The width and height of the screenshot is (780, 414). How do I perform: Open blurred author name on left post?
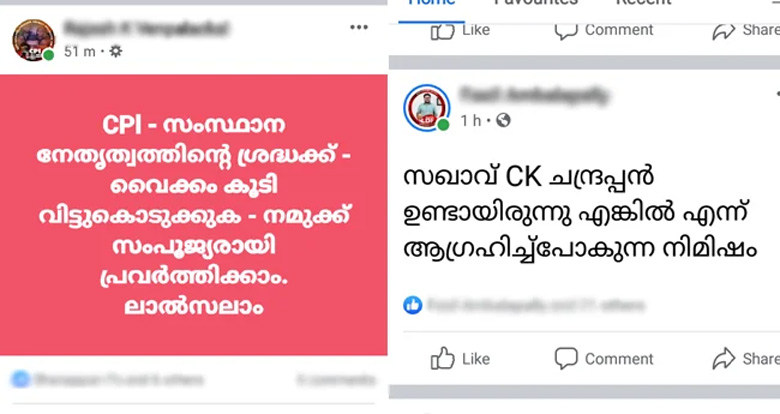click(x=147, y=28)
